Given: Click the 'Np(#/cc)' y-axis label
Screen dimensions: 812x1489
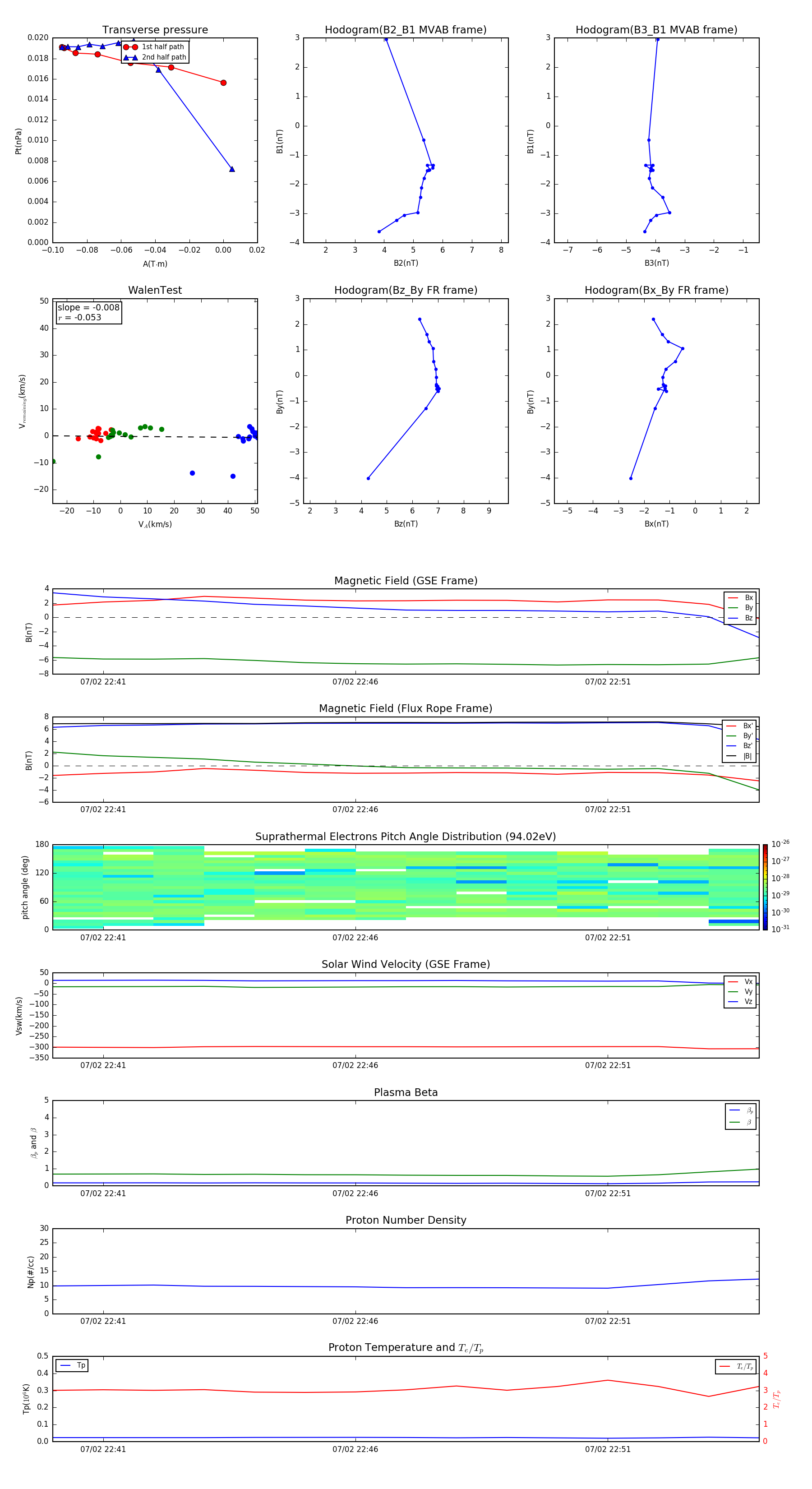Looking at the screenshot, I should [31, 1271].
